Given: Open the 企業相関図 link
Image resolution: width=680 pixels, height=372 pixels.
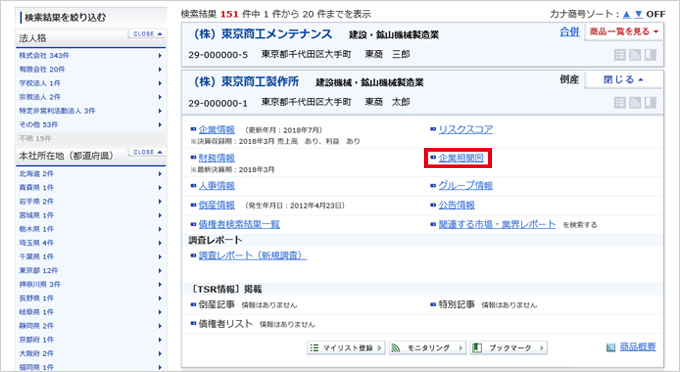Looking at the screenshot, I should (461, 158).
